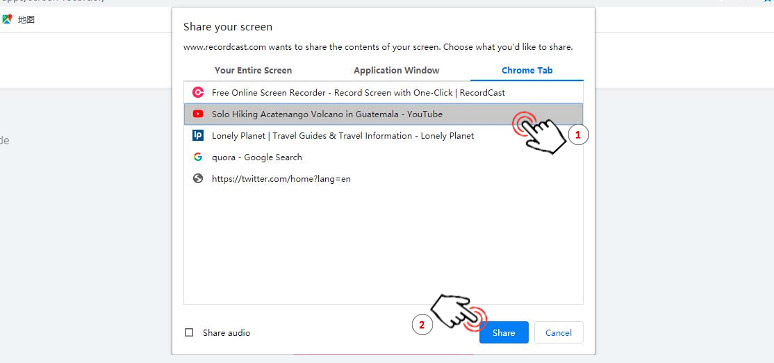The height and width of the screenshot is (363, 774).
Task: Cancel the screen sharing dialog
Action: click(x=559, y=332)
